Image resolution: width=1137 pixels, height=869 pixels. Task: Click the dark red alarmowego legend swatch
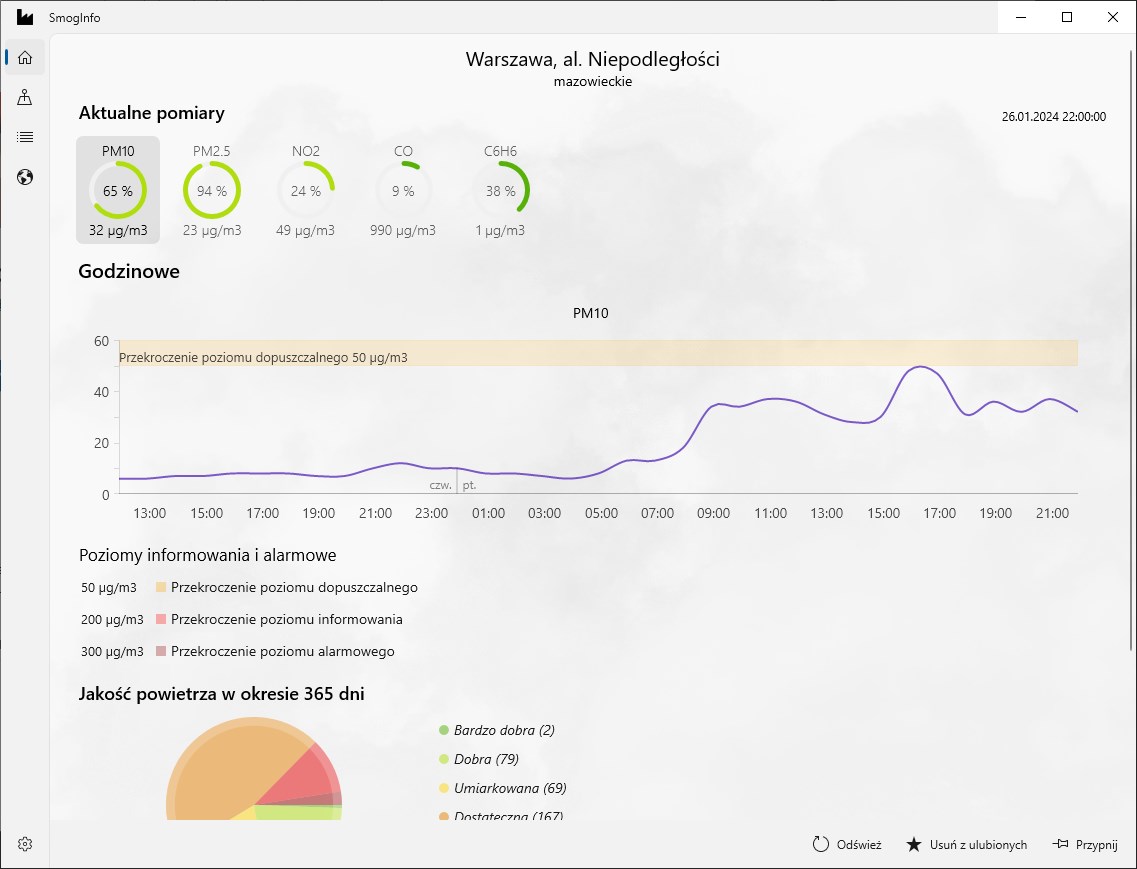161,651
